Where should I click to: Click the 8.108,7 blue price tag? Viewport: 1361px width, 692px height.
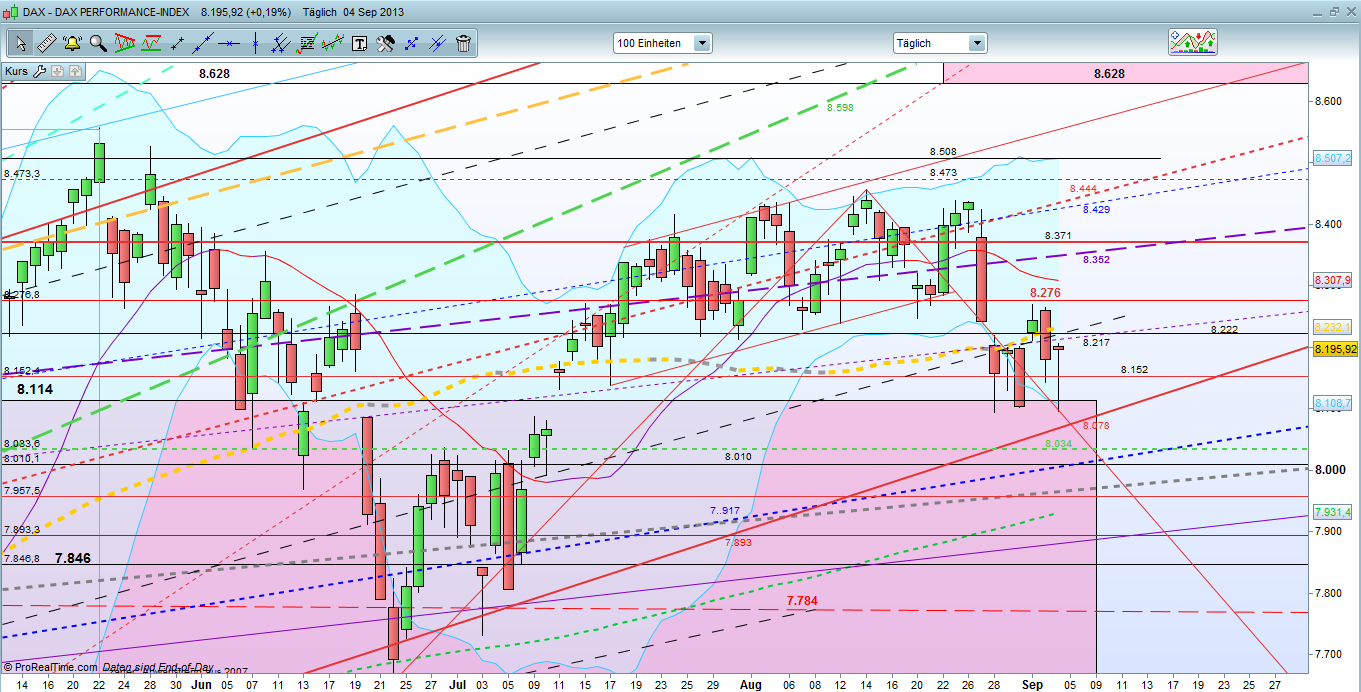coord(1331,402)
